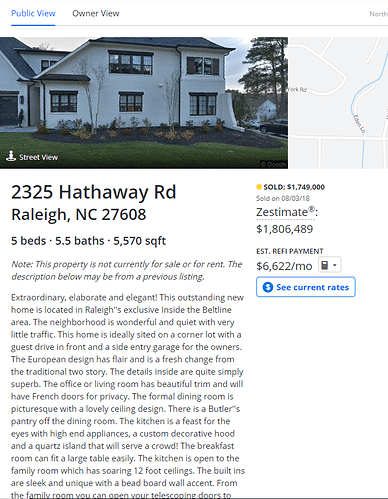Viewport: 388px width, 499px height.
Task: Click the Street View pegman icon
Action: (x=11, y=156)
